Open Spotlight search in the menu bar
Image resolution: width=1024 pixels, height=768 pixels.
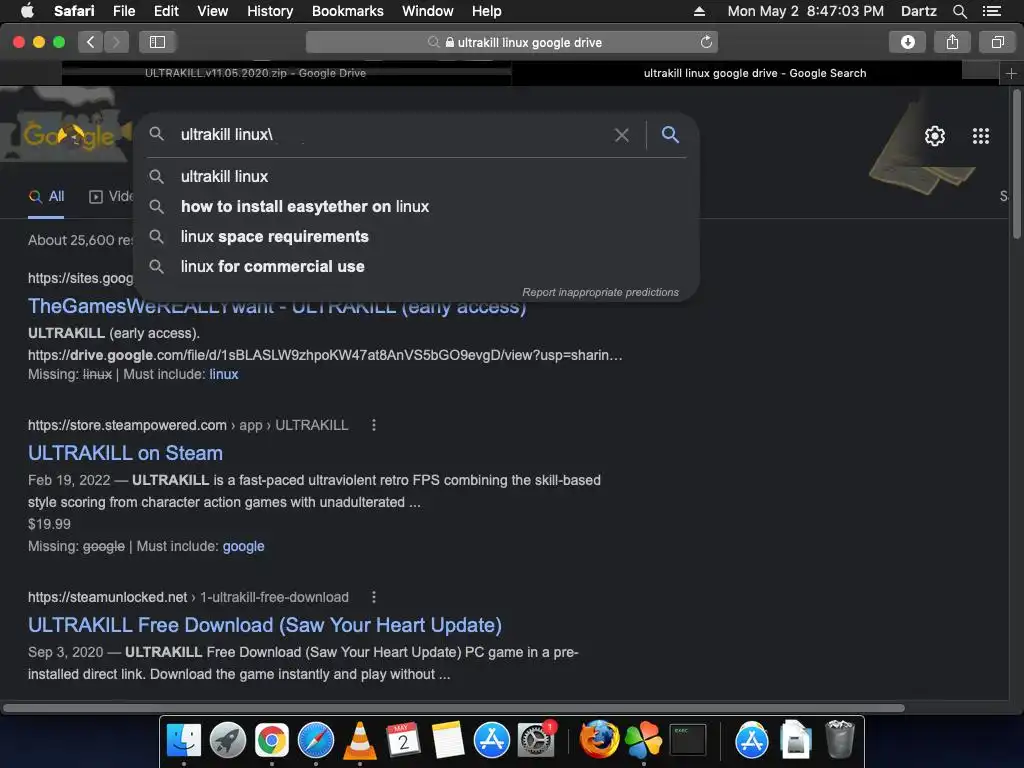pyautogui.click(x=959, y=11)
